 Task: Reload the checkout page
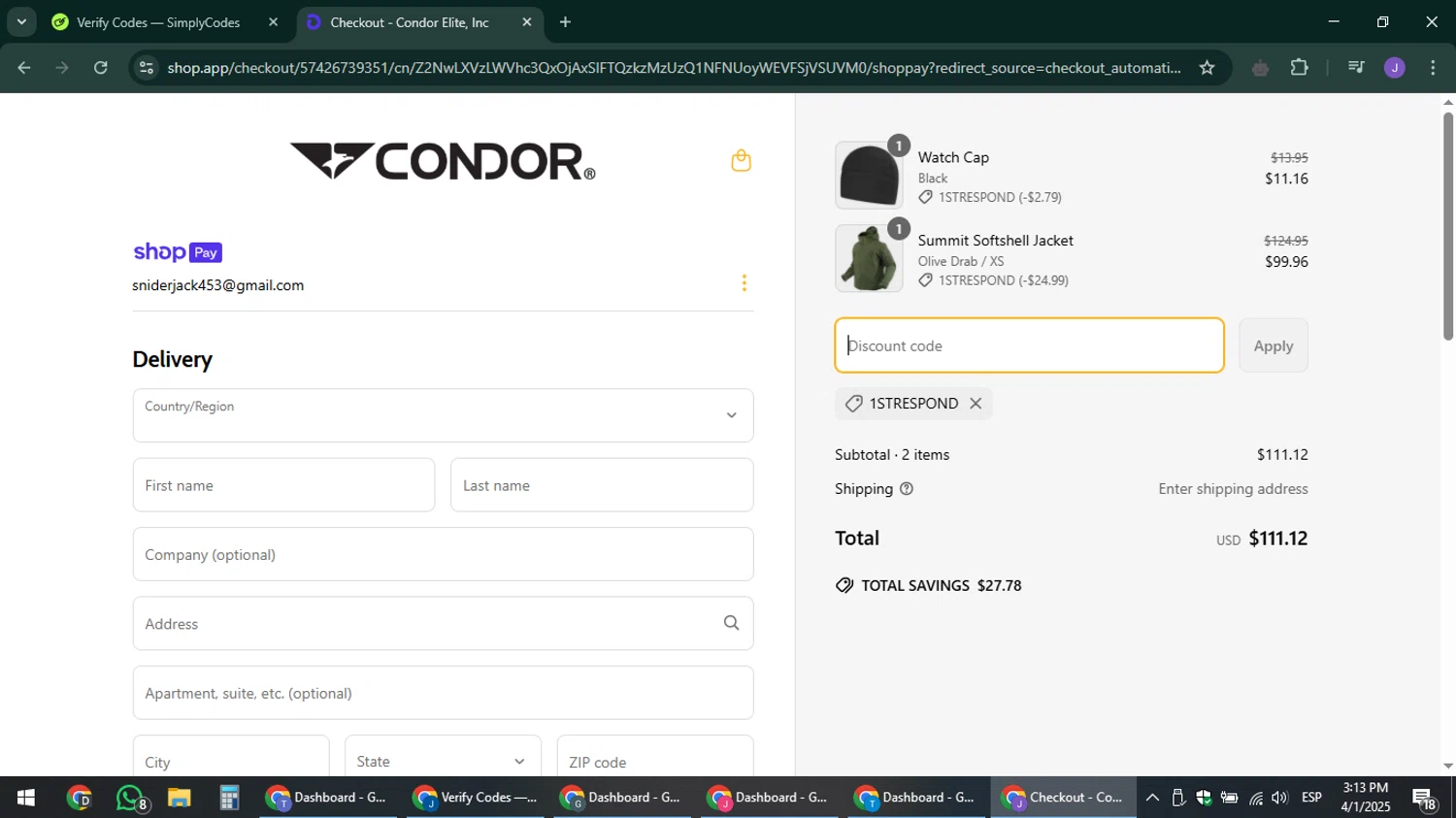101,68
